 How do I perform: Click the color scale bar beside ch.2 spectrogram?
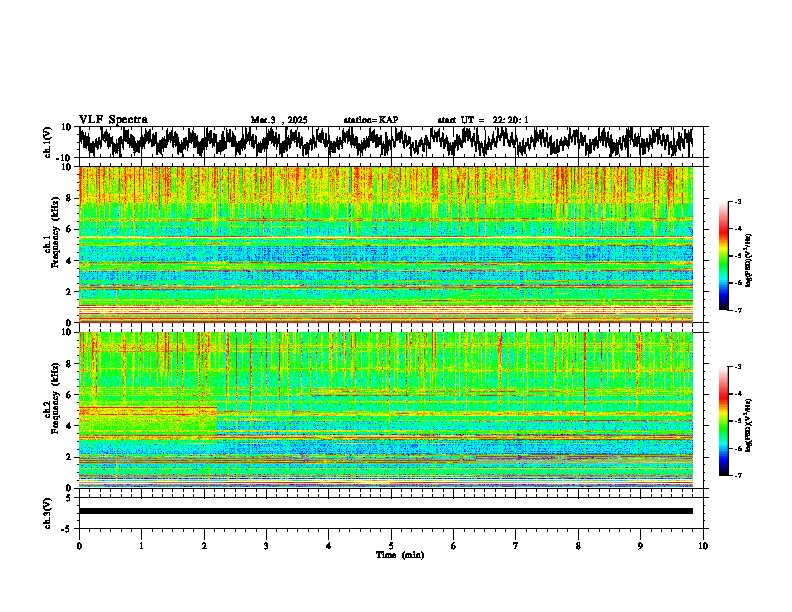[x=724, y=421]
